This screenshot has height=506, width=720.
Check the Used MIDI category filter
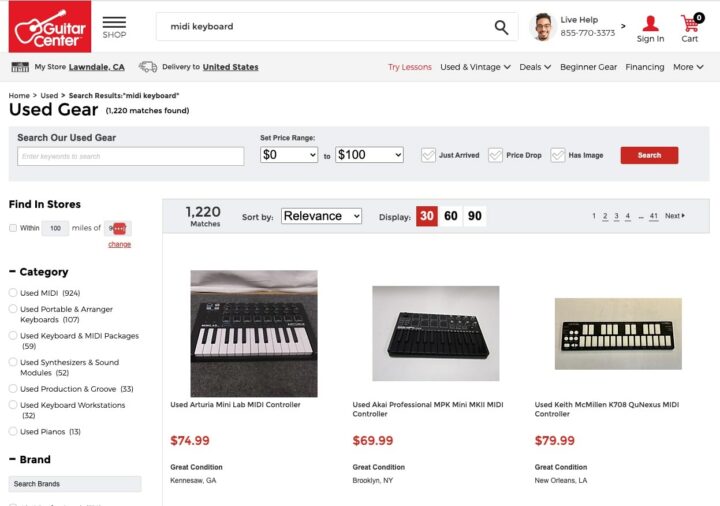[x=13, y=293]
